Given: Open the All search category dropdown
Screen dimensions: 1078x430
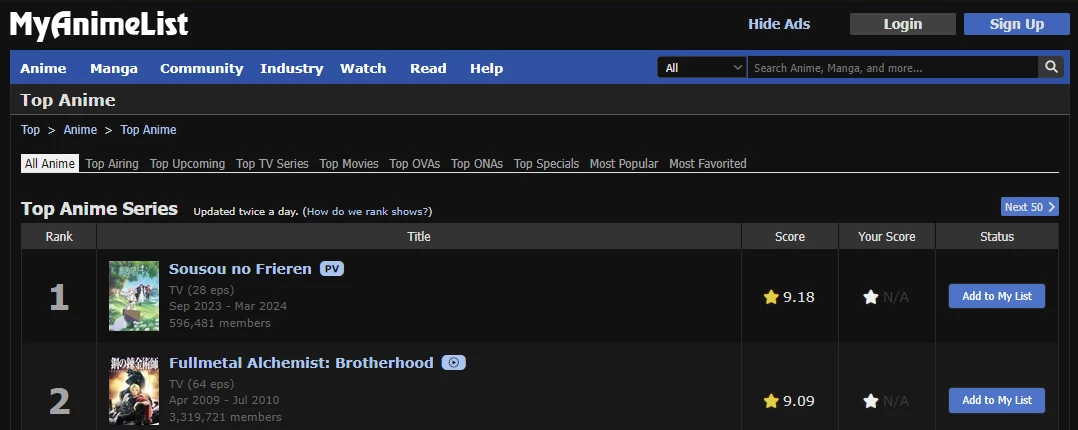Looking at the screenshot, I should [702, 67].
